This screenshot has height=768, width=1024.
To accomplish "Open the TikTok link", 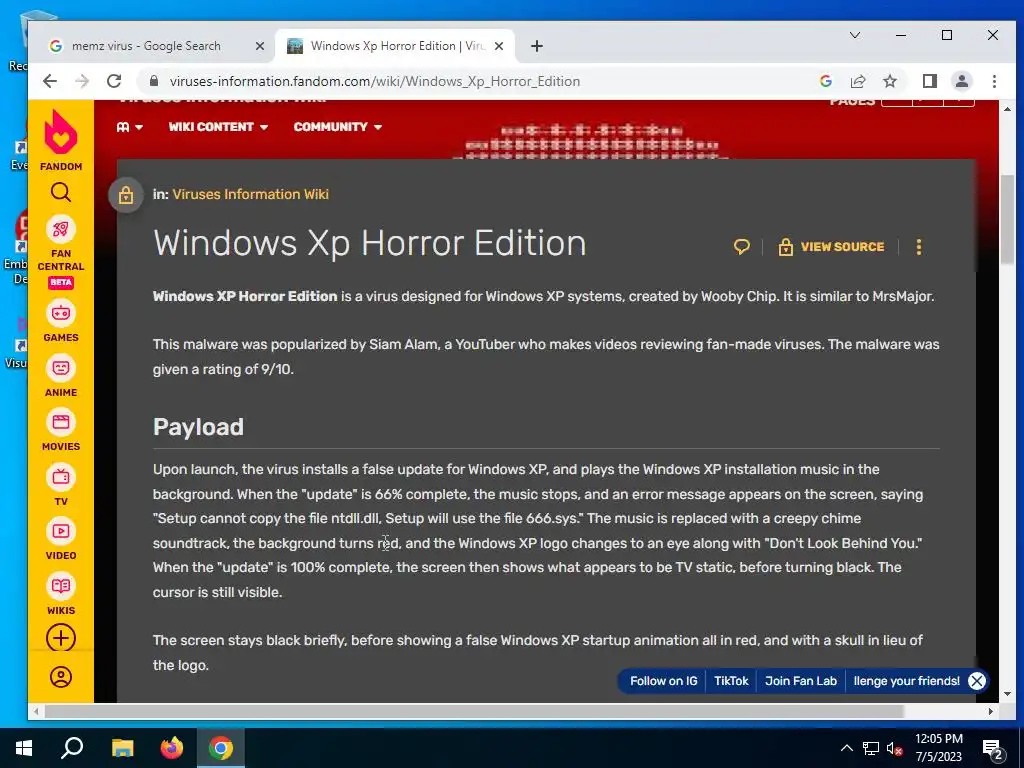I will 731,680.
